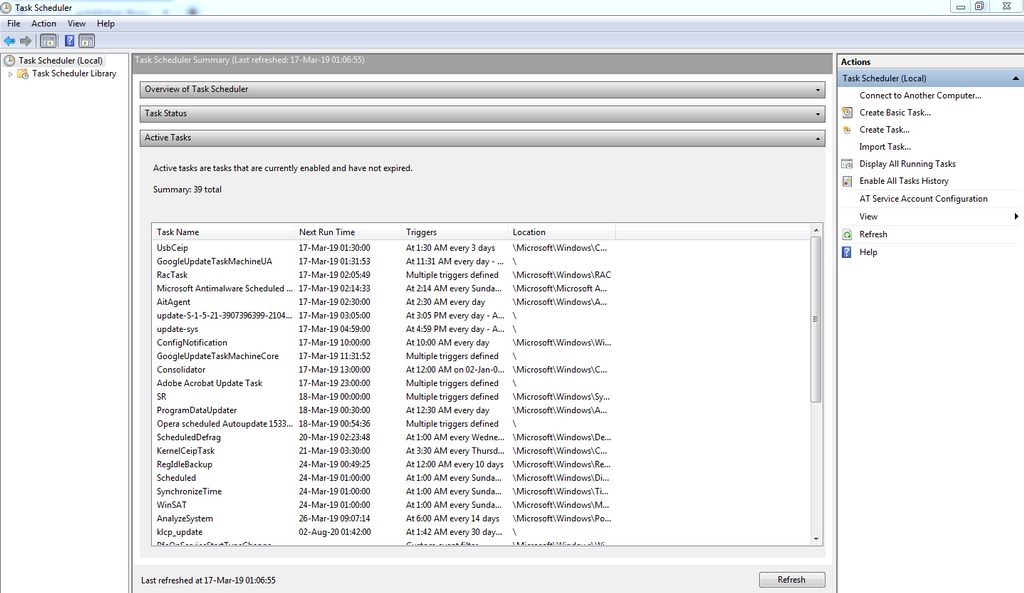Screen dimensions: 1024x593
Task: Click the scroll down arrow of tasks list
Action: coord(816,539)
